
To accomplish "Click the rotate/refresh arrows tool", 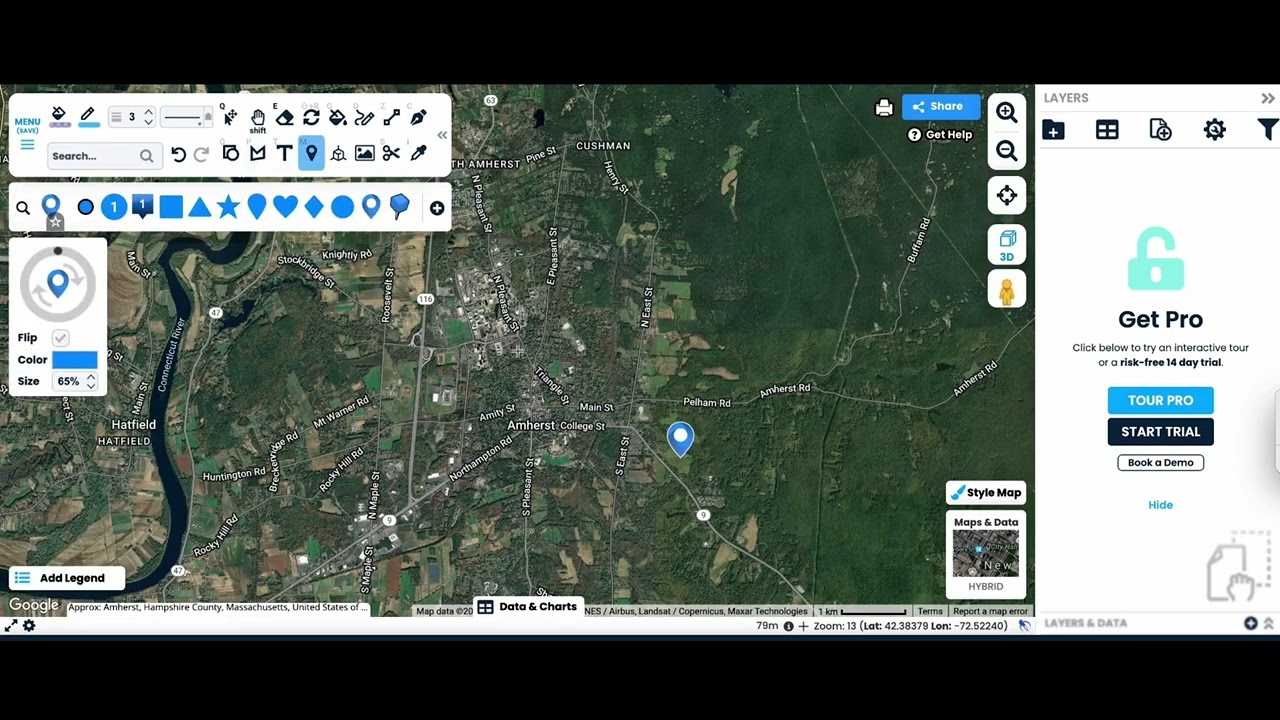I will [x=311, y=117].
